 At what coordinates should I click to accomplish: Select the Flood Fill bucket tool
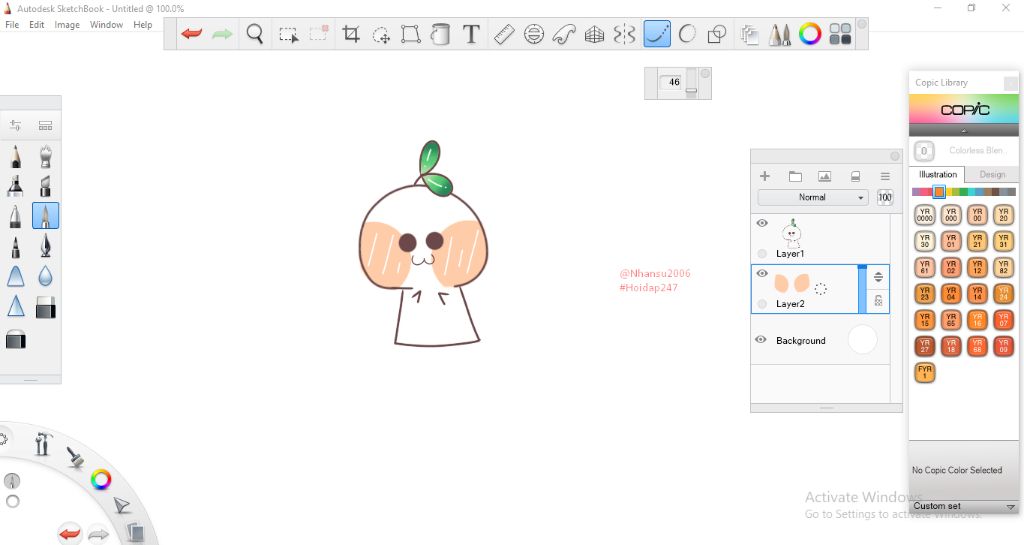441,34
